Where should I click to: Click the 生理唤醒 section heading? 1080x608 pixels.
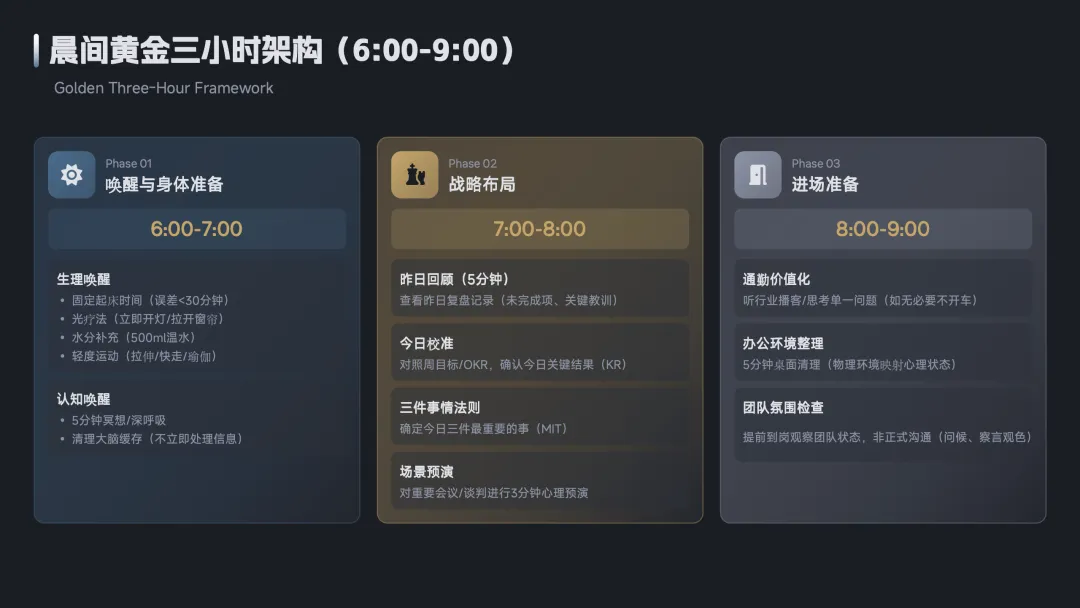[x=83, y=280]
